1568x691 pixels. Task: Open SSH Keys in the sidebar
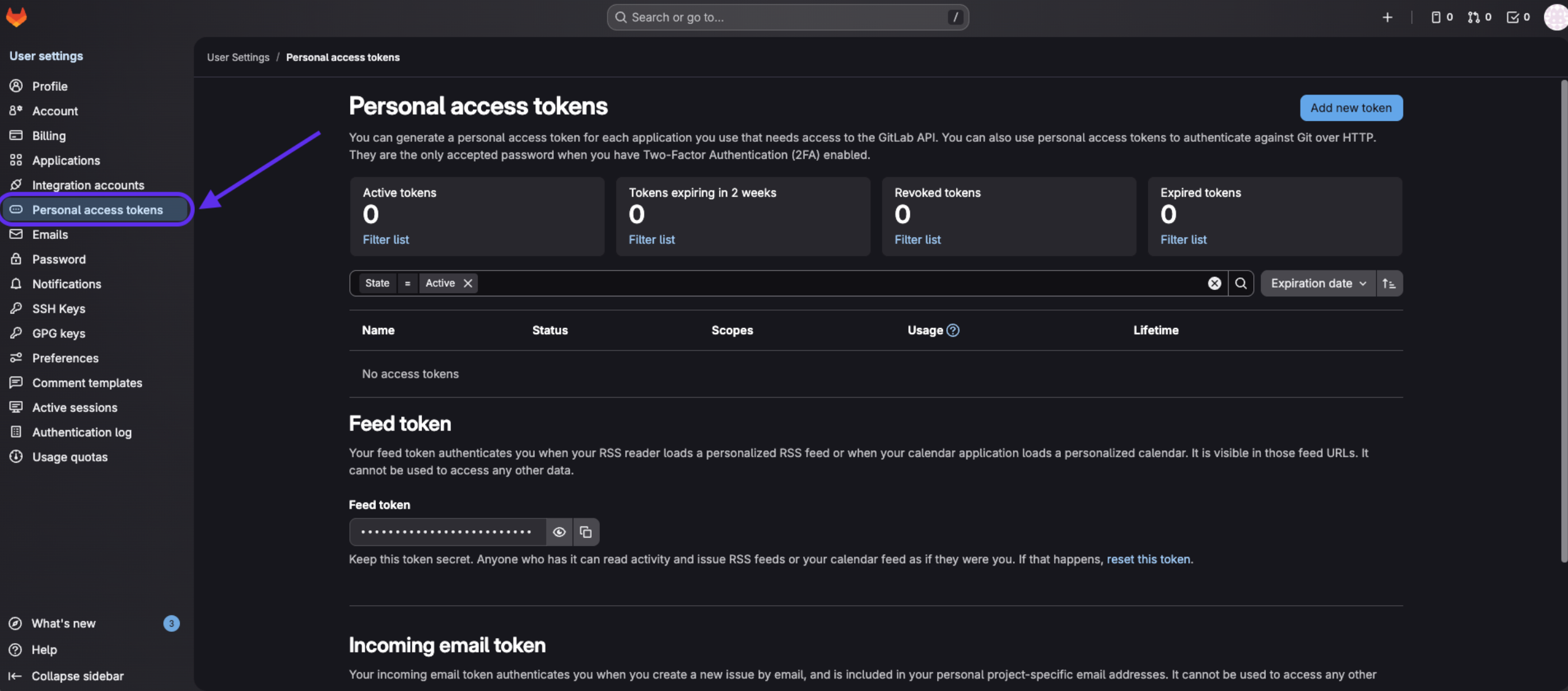(x=59, y=308)
